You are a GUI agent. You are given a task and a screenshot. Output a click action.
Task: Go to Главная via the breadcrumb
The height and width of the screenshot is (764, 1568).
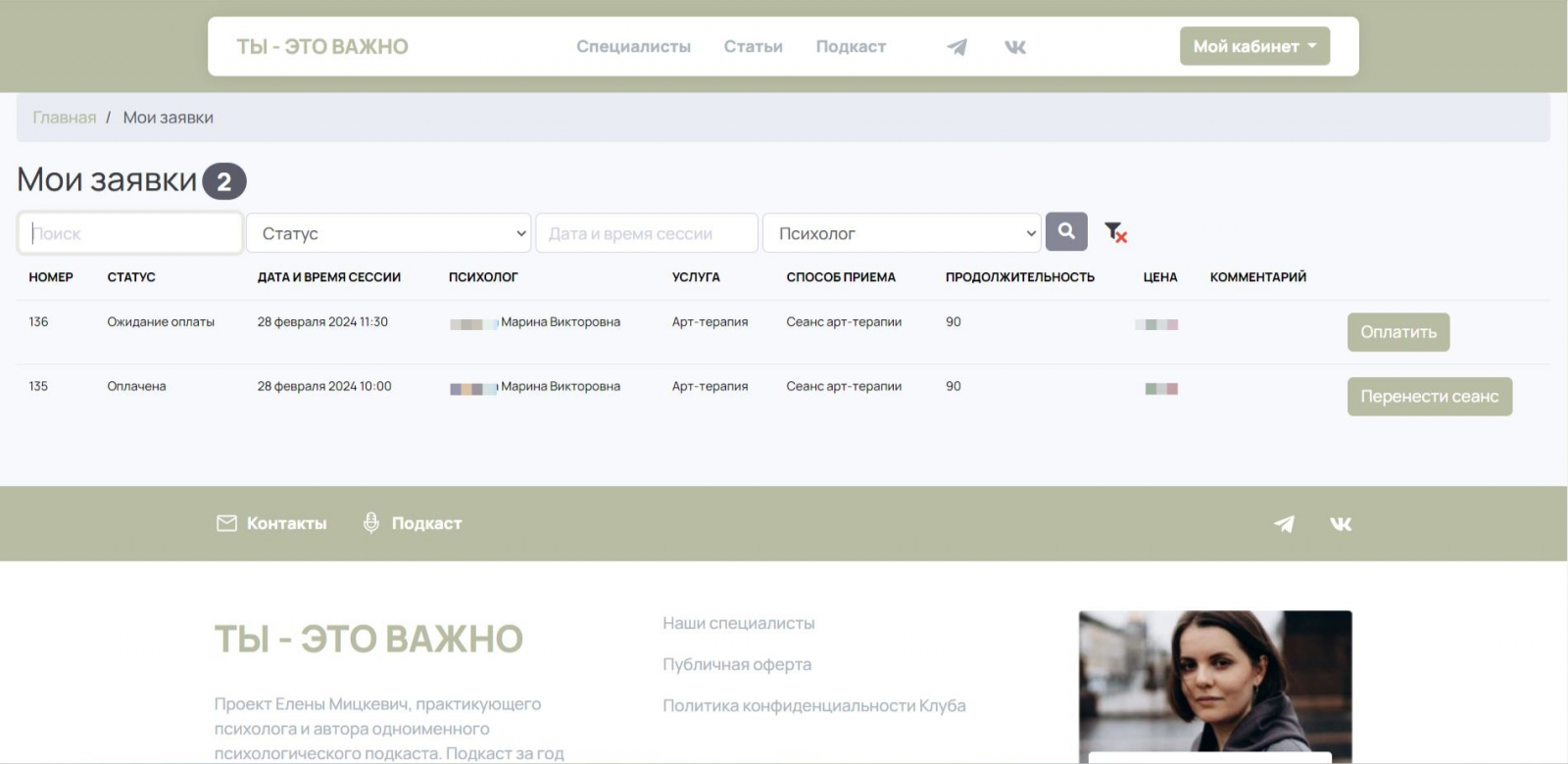[65, 118]
